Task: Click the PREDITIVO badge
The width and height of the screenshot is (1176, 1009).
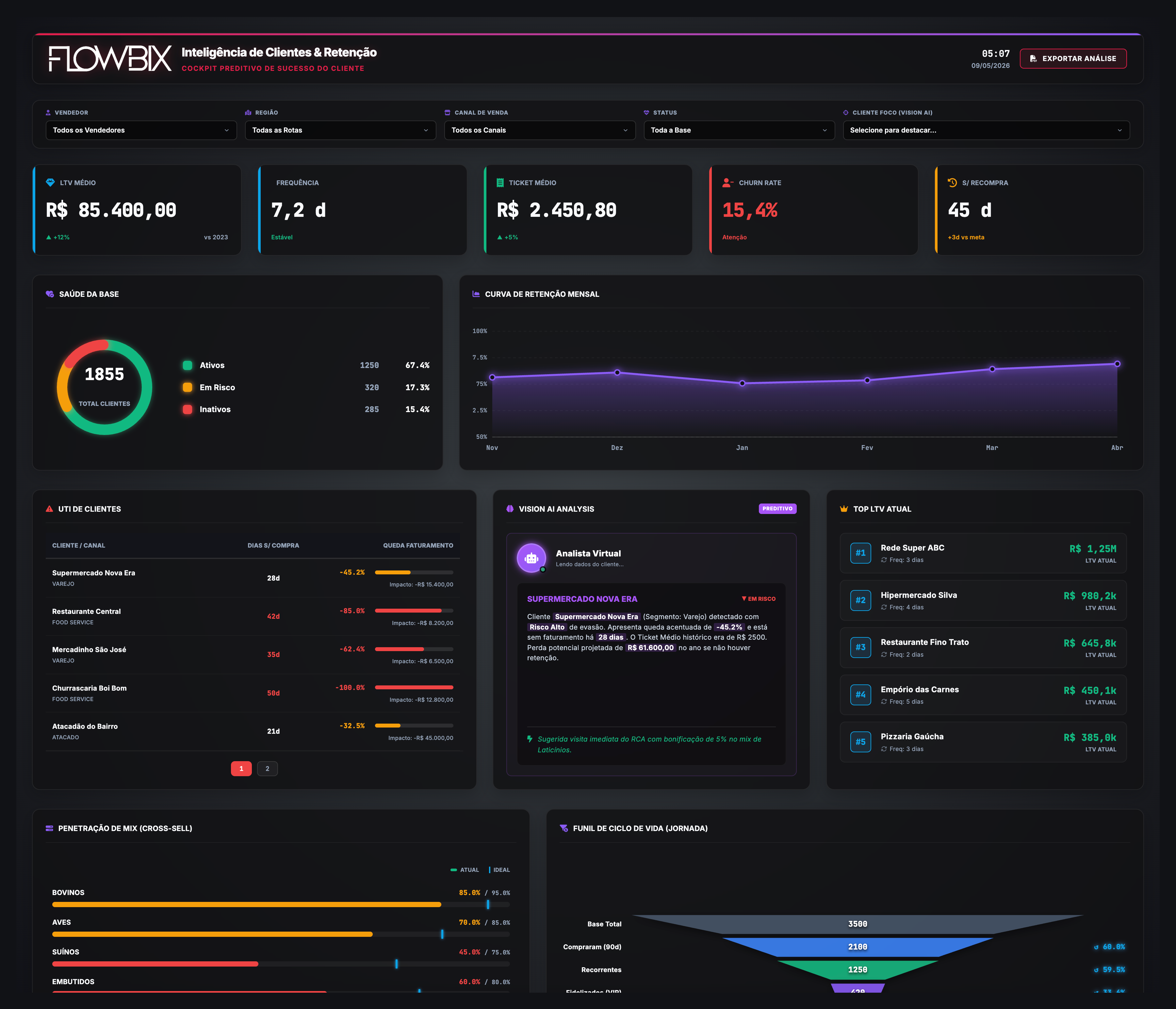Action: pyautogui.click(x=777, y=509)
